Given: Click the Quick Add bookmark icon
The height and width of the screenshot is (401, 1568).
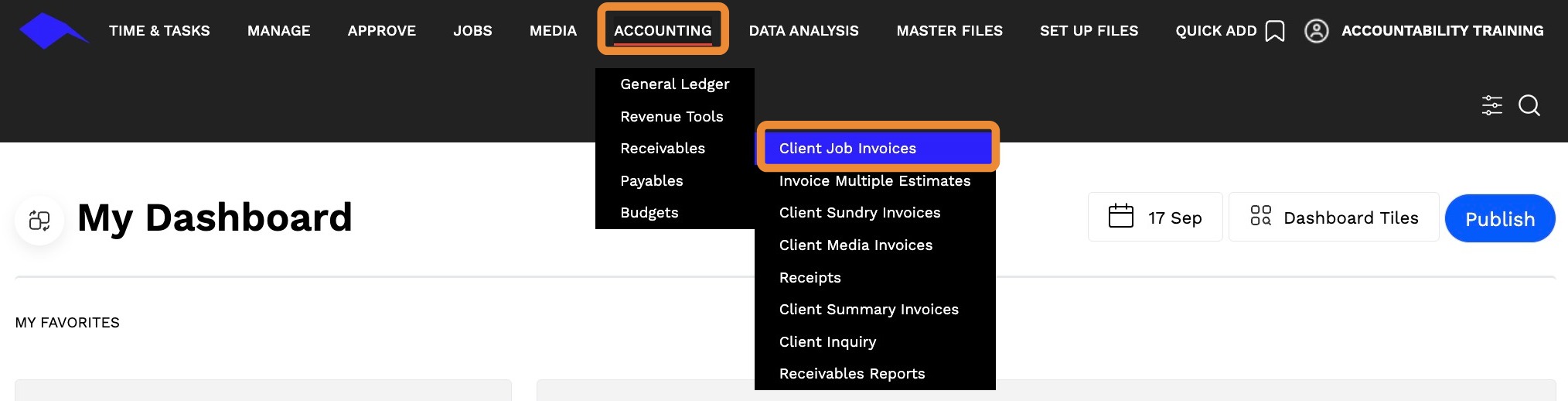Looking at the screenshot, I should pyautogui.click(x=1275, y=31).
